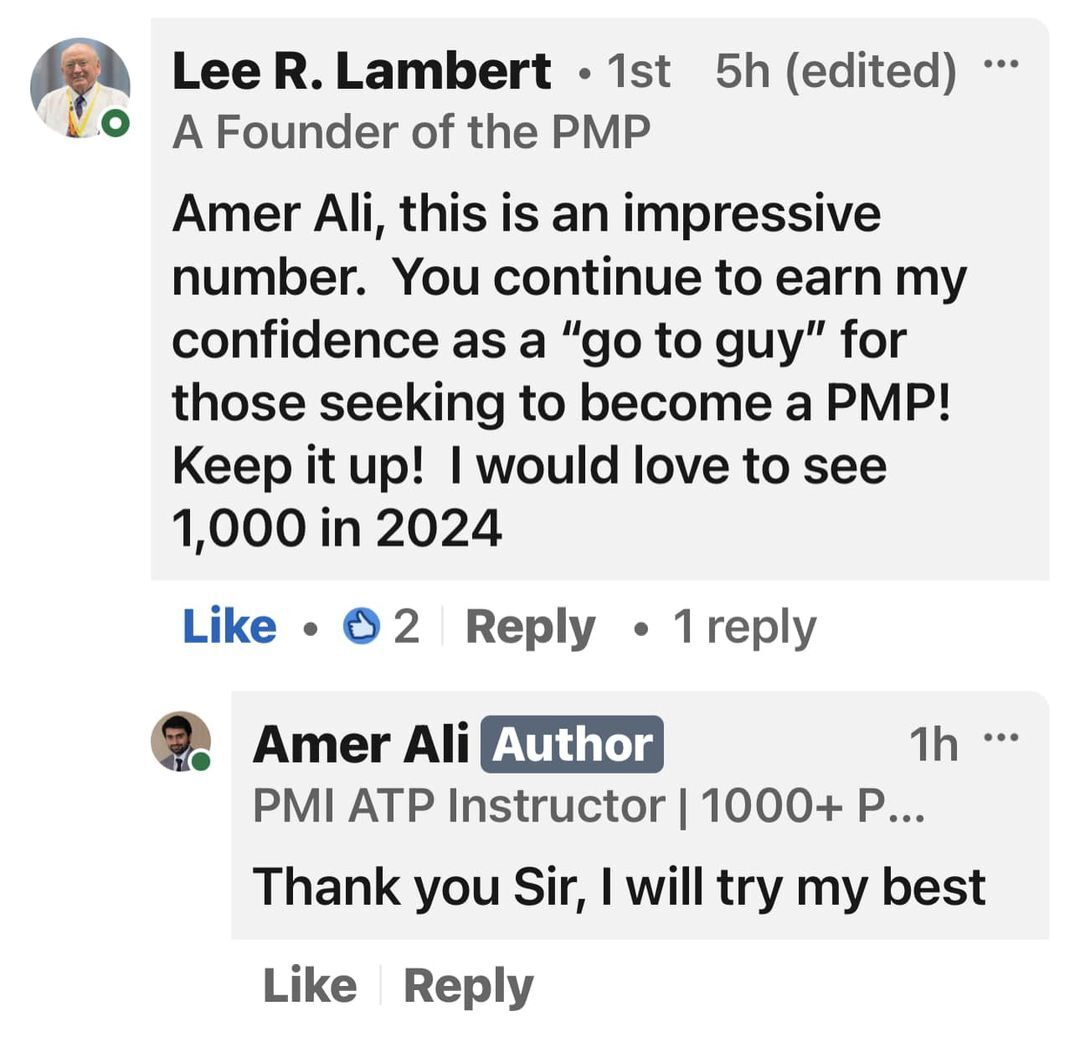Like Amer Ali's reply
1080x1042 pixels.
(309, 986)
